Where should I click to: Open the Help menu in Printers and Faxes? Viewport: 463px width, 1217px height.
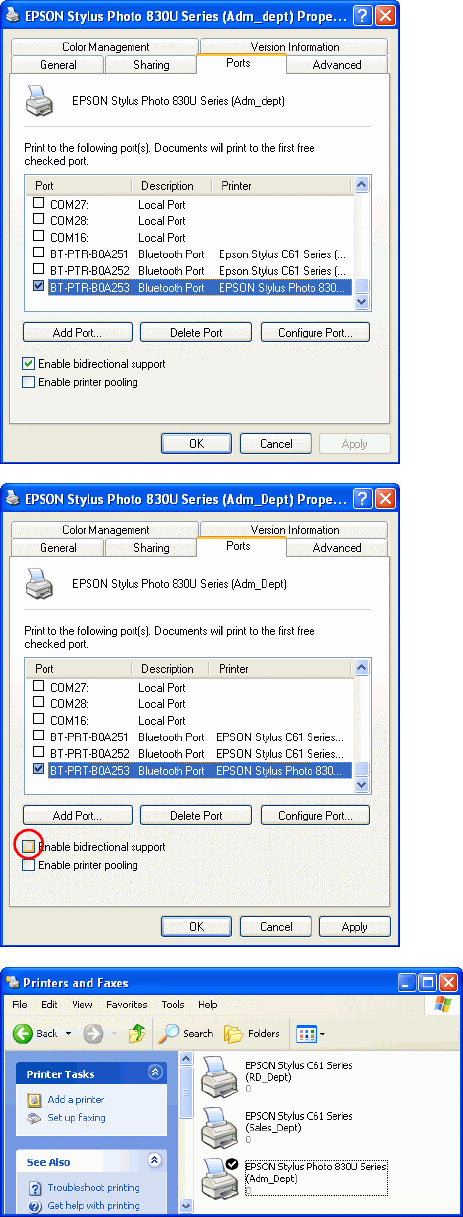[x=207, y=1004]
